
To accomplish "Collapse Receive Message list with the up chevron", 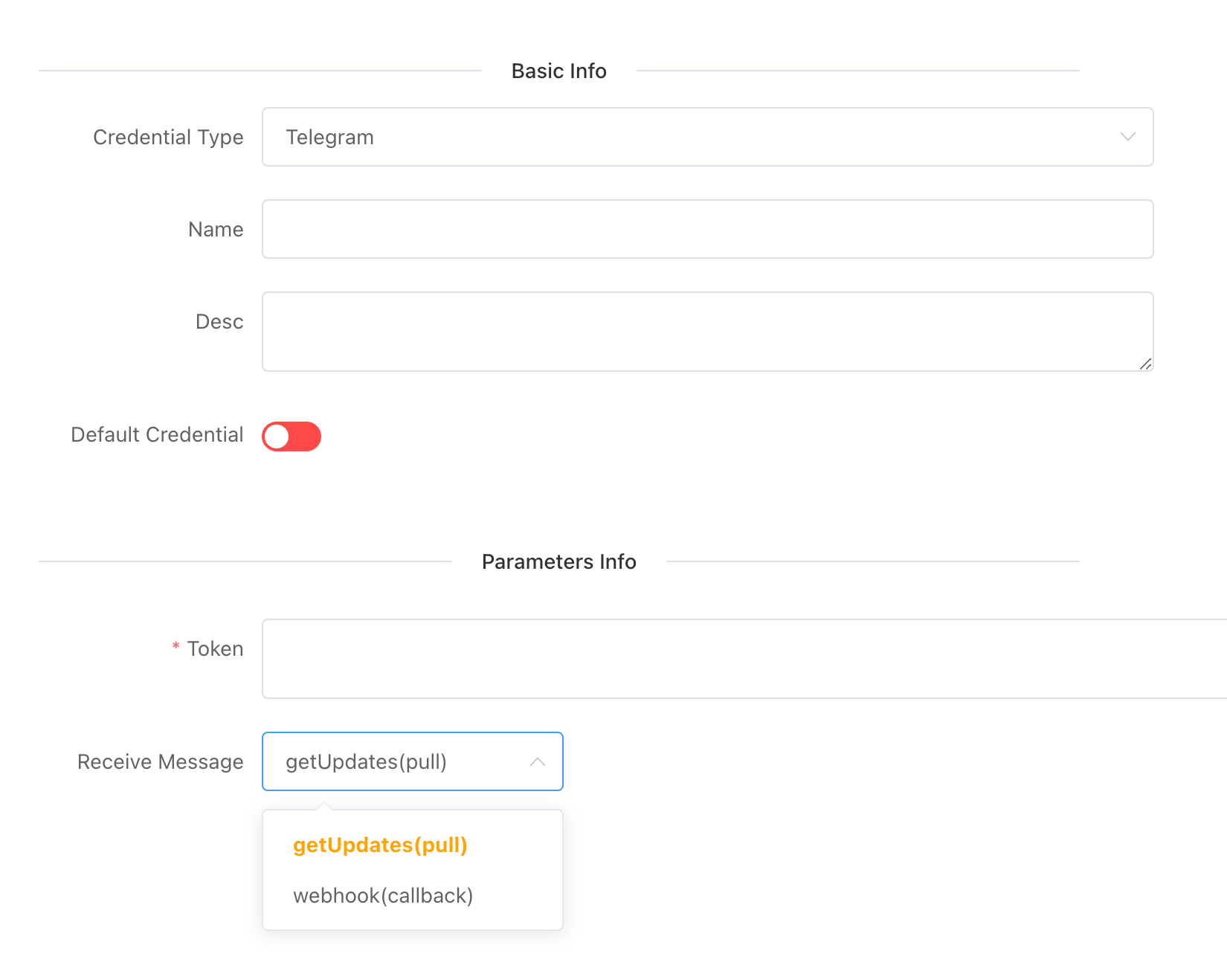I will point(537,762).
